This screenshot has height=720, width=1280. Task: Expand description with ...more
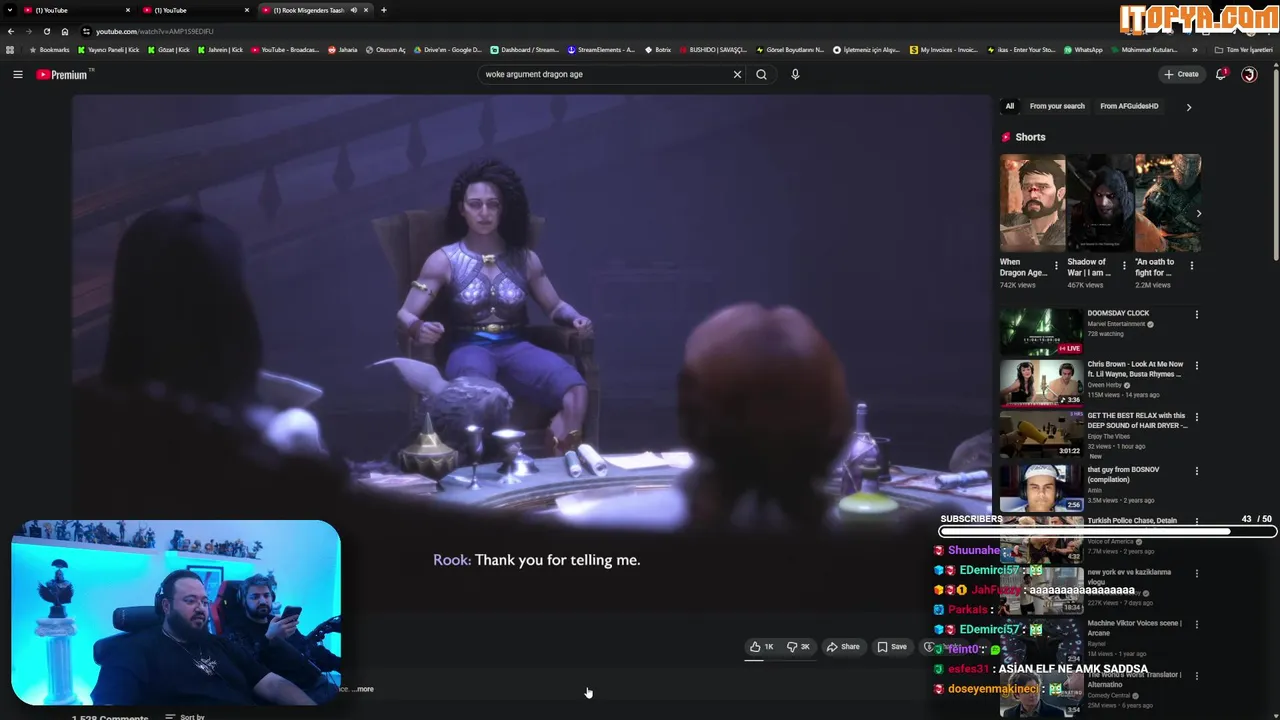(363, 689)
